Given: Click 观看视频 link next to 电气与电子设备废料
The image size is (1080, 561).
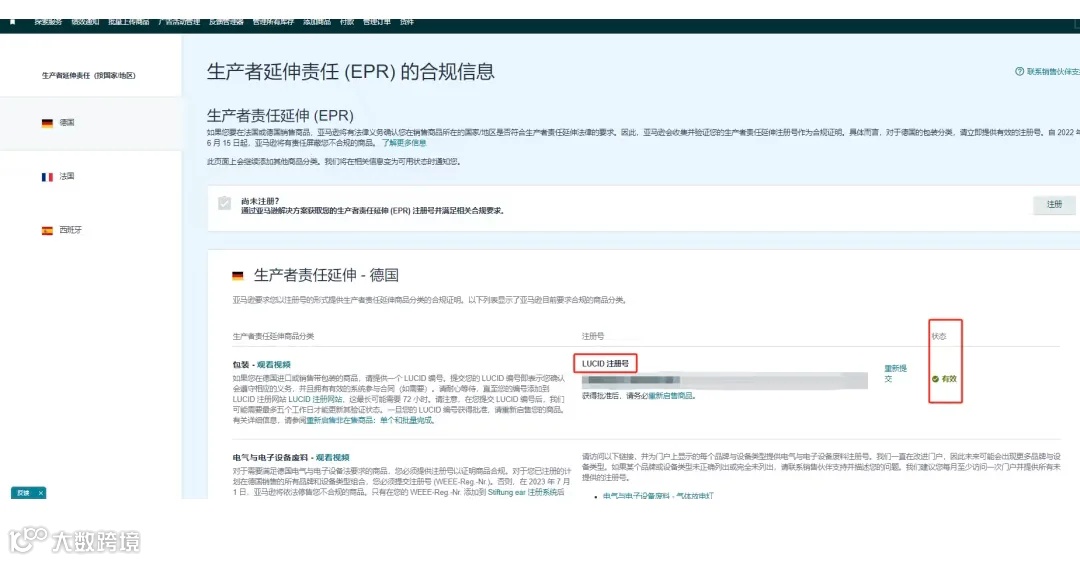Looking at the screenshot, I should [333, 458].
